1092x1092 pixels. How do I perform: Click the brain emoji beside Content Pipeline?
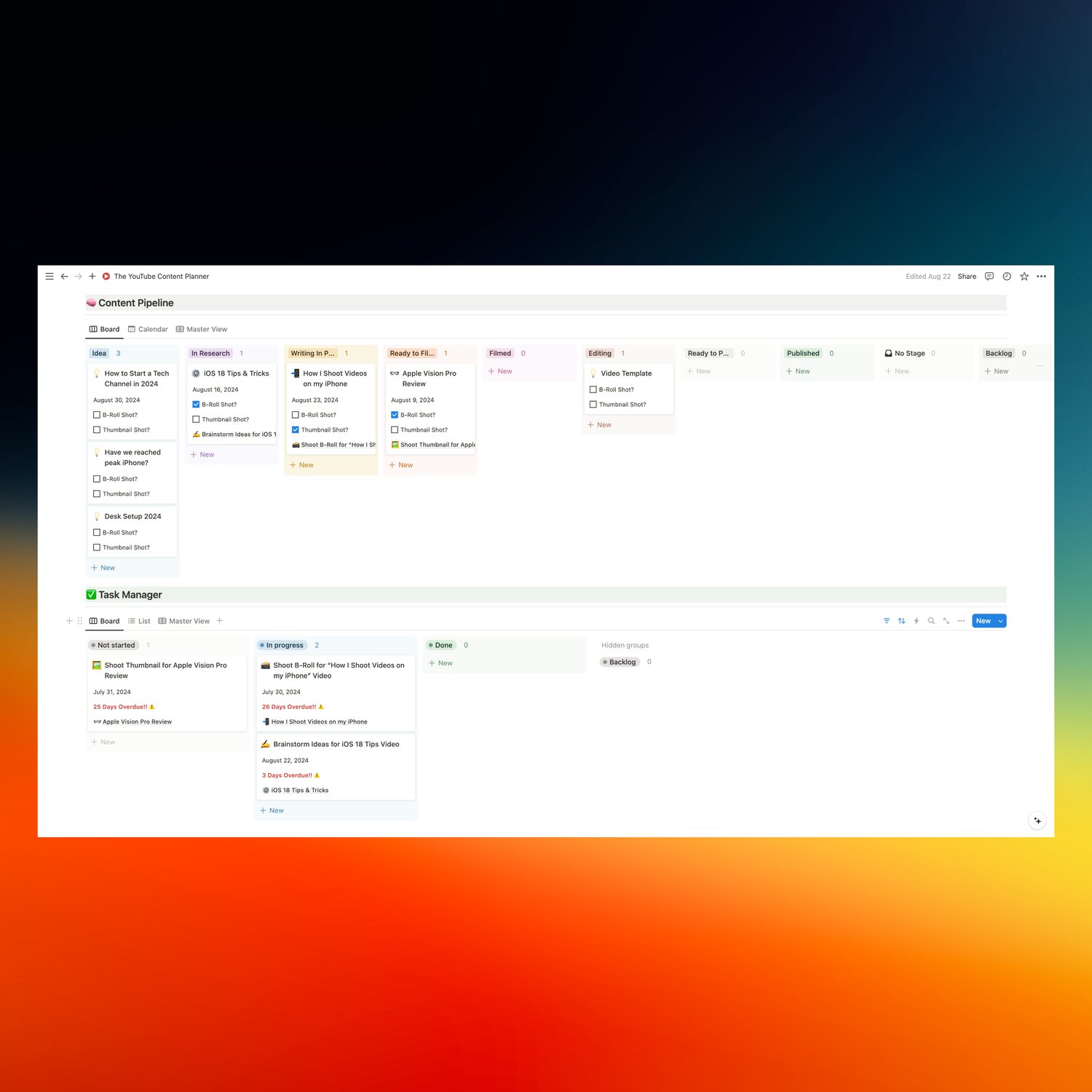(x=91, y=303)
